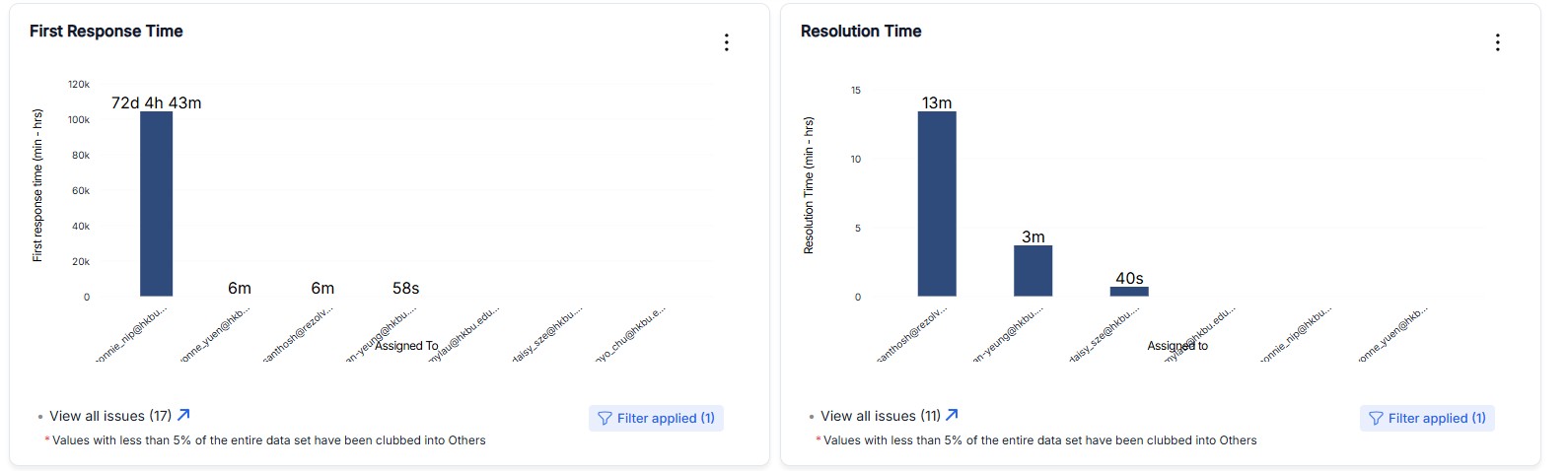Click the First Response Time title
The width and height of the screenshot is (1568, 471).
(x=107, y=32)
